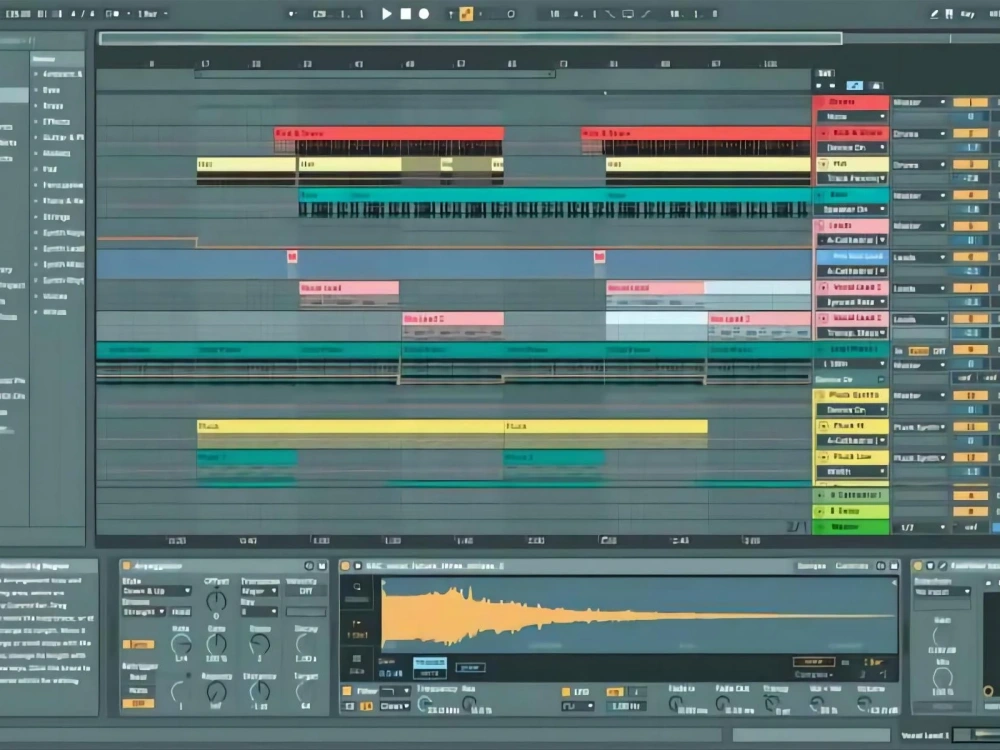Toggle the Bass track activator
1000x750 pixels.
pyautogui.click(x=970, y=195)
